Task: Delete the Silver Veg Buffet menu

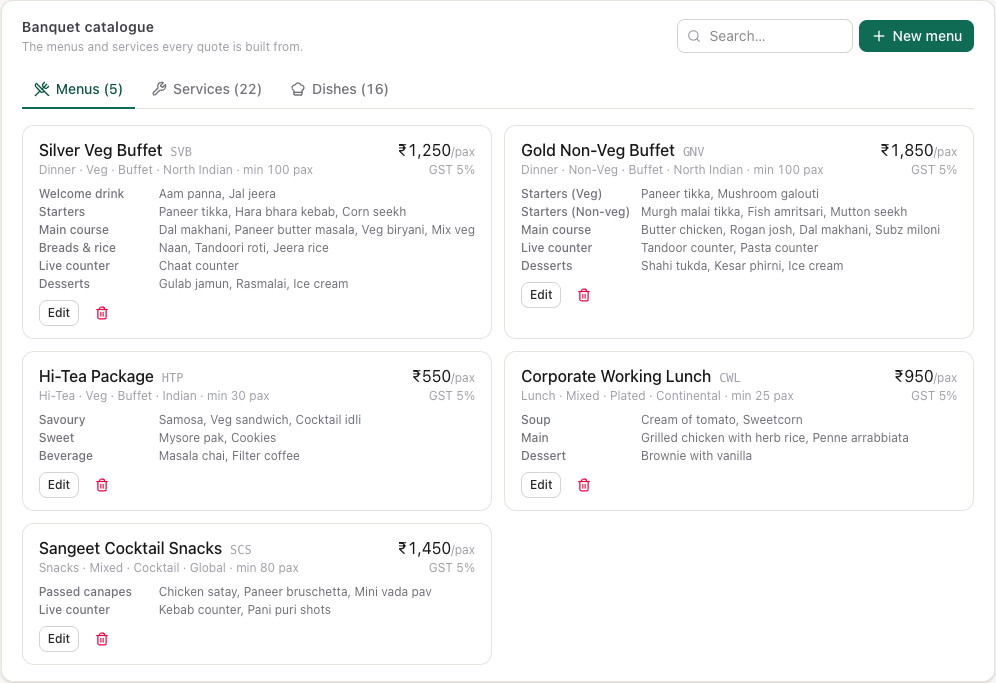Action: 102,313
